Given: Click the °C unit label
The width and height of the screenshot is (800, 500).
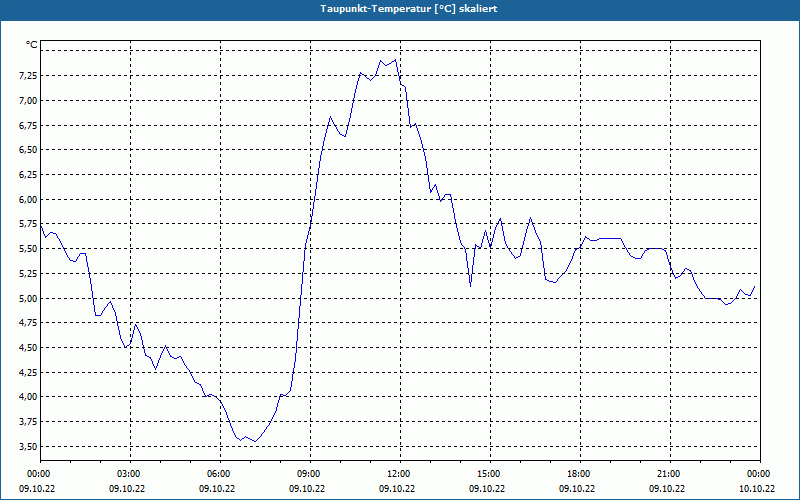Looking at the screenshot, I should coord(32,45).
